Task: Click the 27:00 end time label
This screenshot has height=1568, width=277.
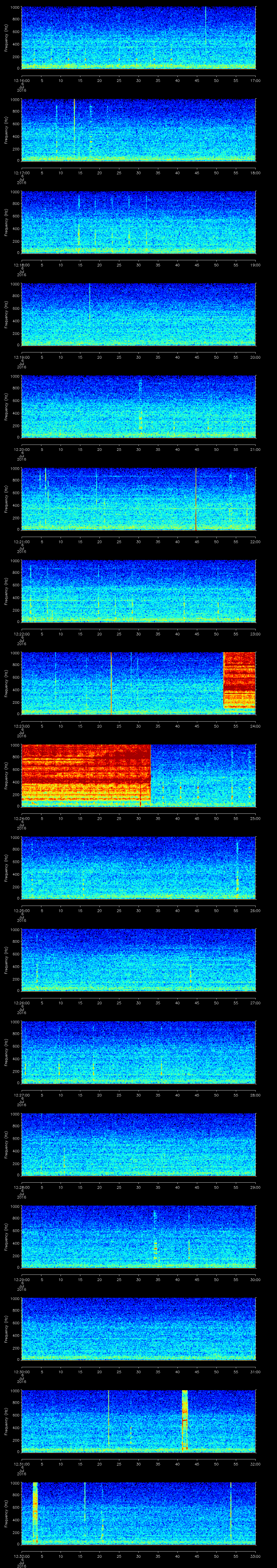Action: 255,1003
